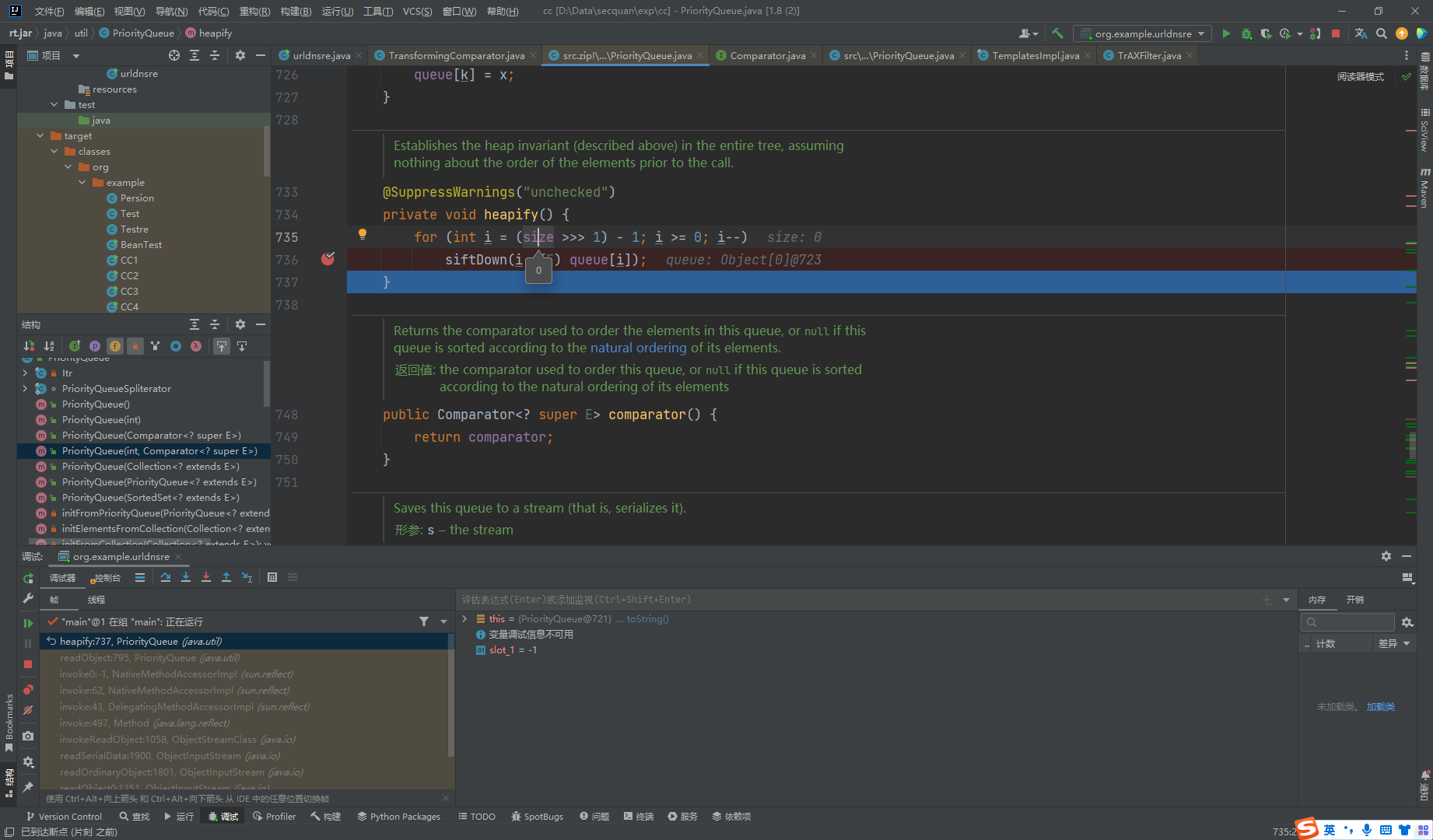The height and width of the screenshot is (840, 1433).
Task: Click the memory tab search field
Action: click(x=1348, y=622)
